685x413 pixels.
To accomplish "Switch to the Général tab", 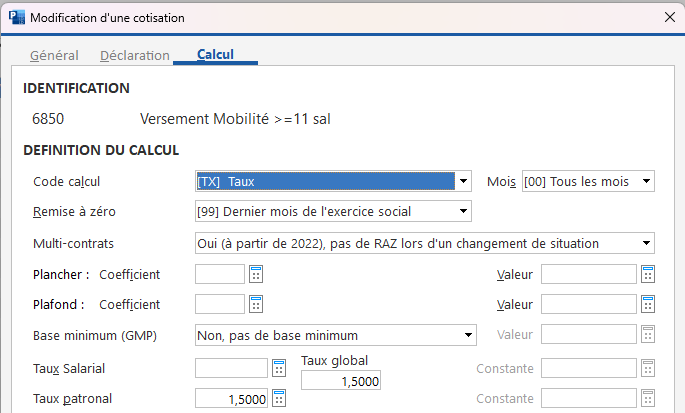I will (54, 55).
